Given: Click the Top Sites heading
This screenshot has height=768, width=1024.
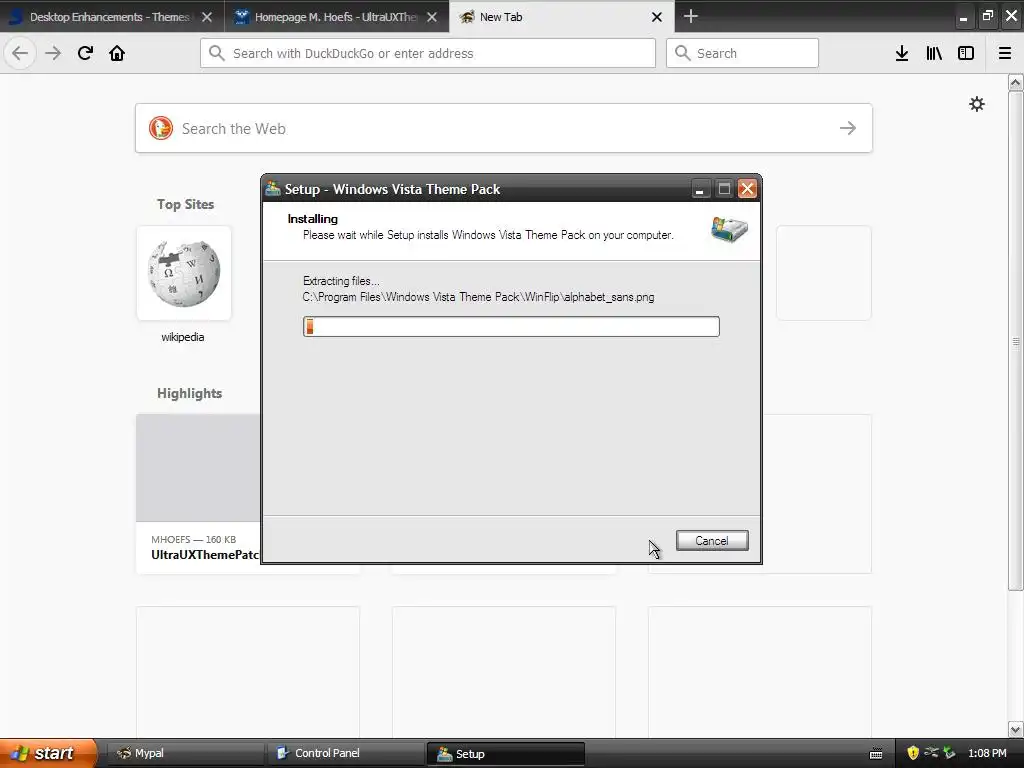Looking at the screenshot, I should pyautogui.click(x=185, y=204).
